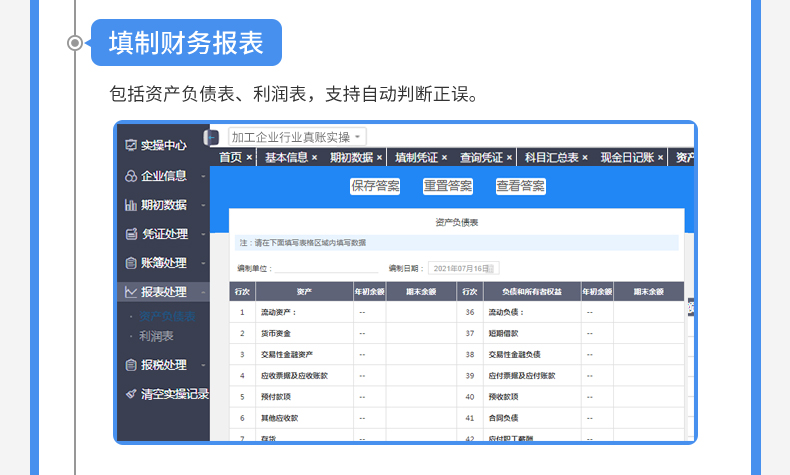The width and height of the screenshot is (790, 475).
Task: Close the 基本信息 tab
Action: (315, 158)
